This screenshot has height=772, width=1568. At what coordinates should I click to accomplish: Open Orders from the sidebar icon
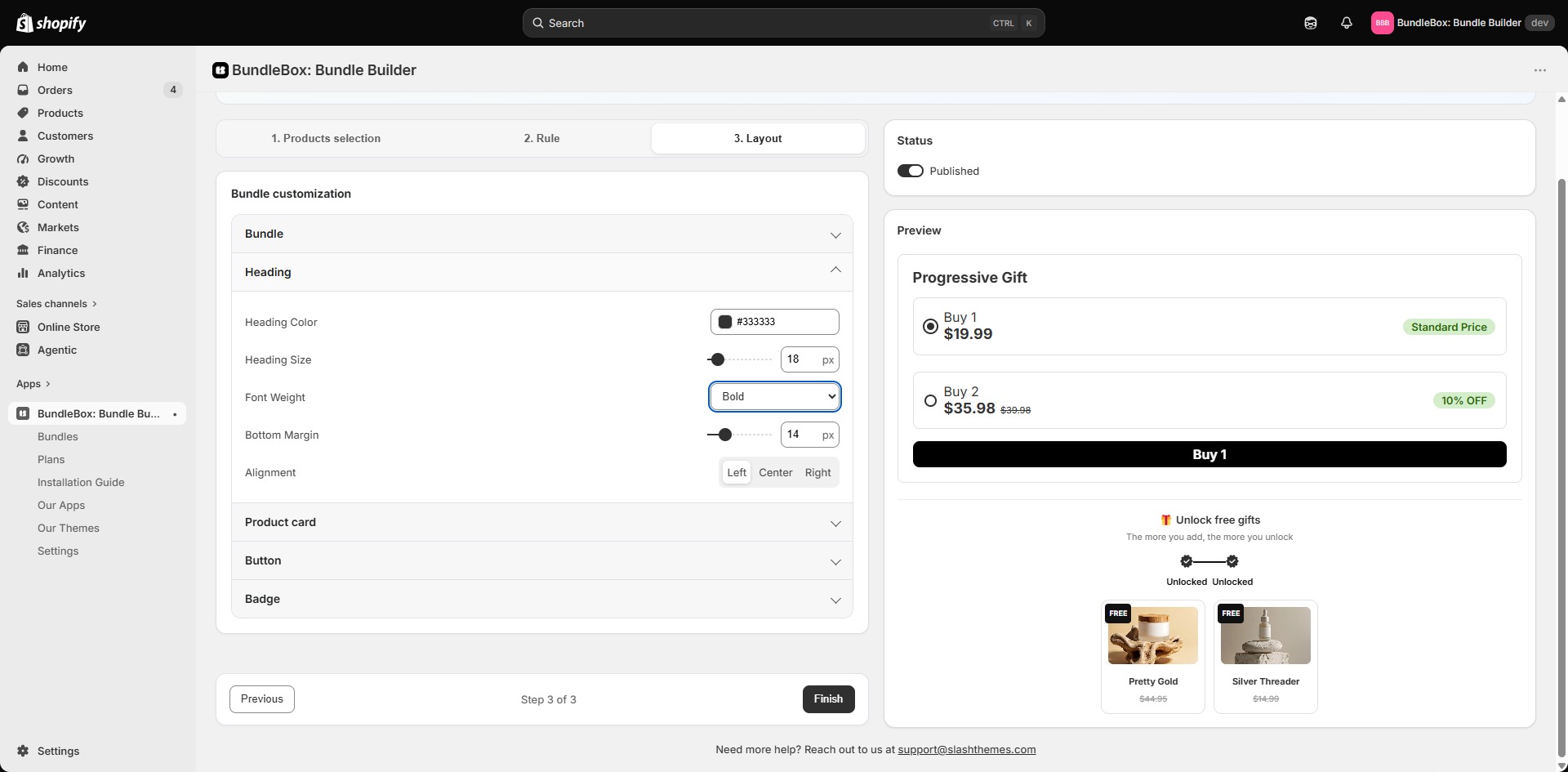23,90
